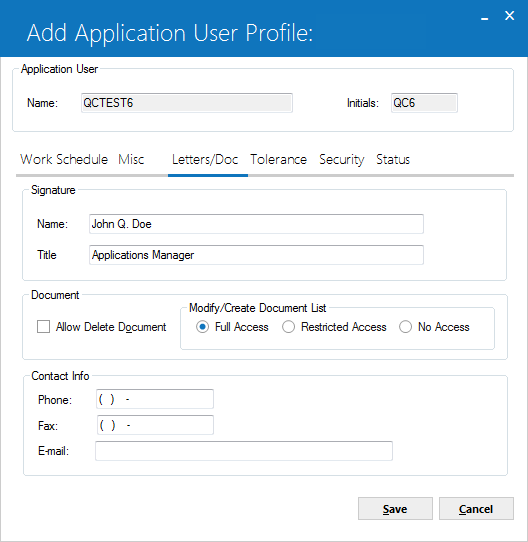Select the Full Access radio option

(x=202, y=327)
